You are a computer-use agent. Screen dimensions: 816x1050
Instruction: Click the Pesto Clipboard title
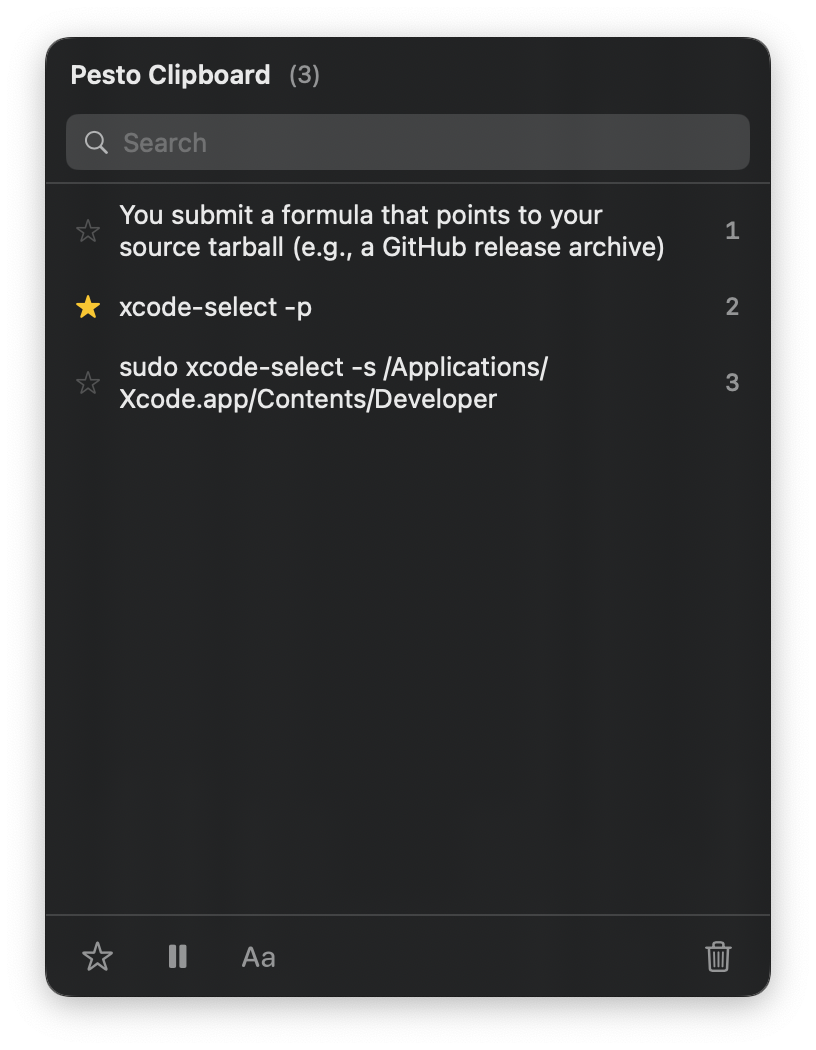[x=170, y=74]
